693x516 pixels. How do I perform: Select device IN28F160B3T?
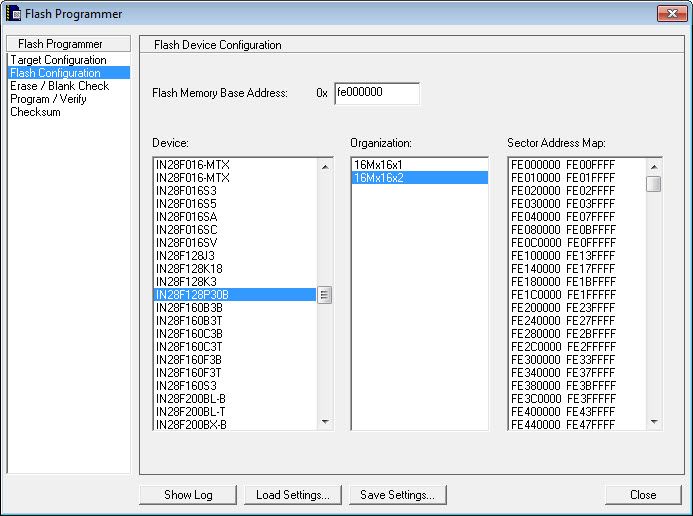(x=235, y=321)
